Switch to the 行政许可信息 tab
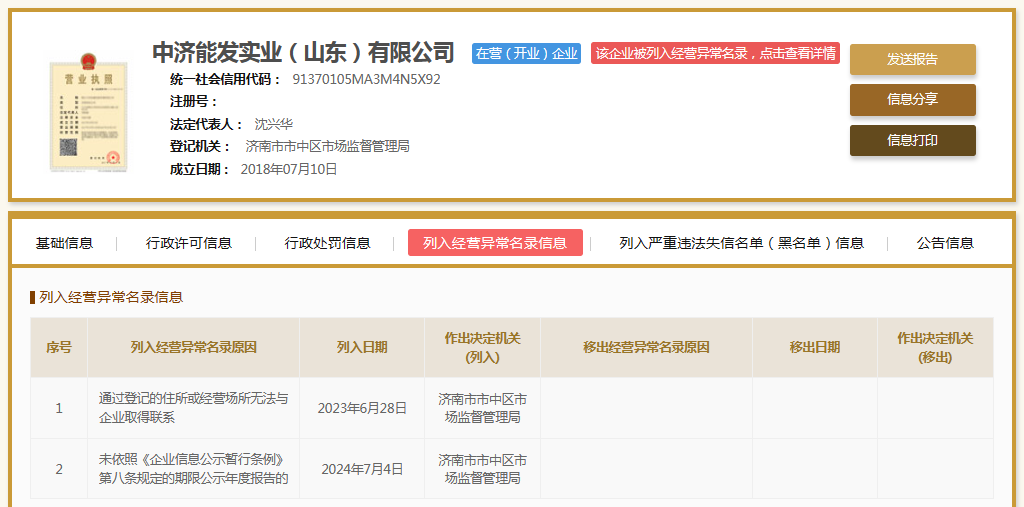 click(188, 243)
